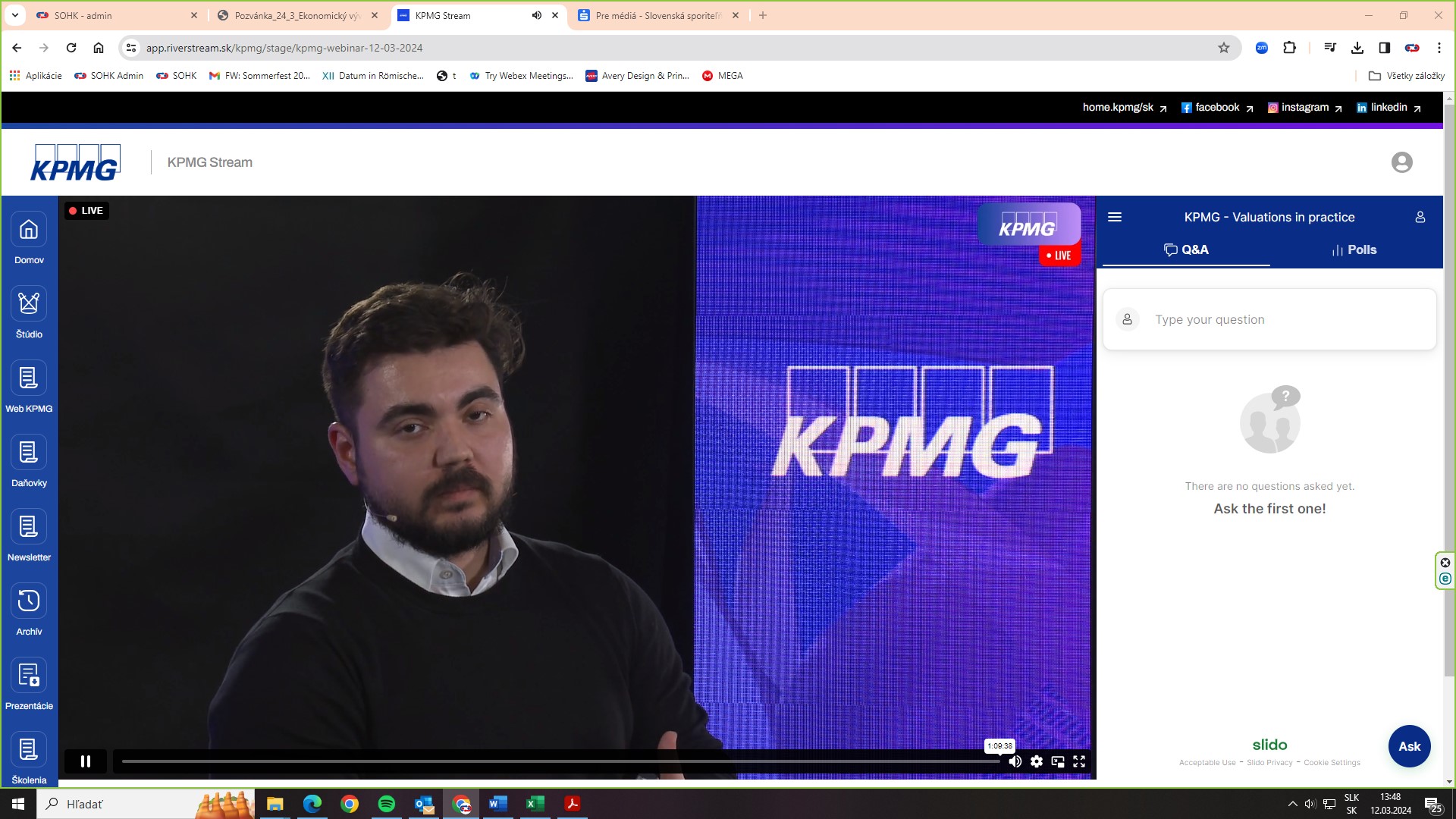Show hidden system tray icons
This screenshot has width=1456, height=819.
click(x=1292, y=804)
